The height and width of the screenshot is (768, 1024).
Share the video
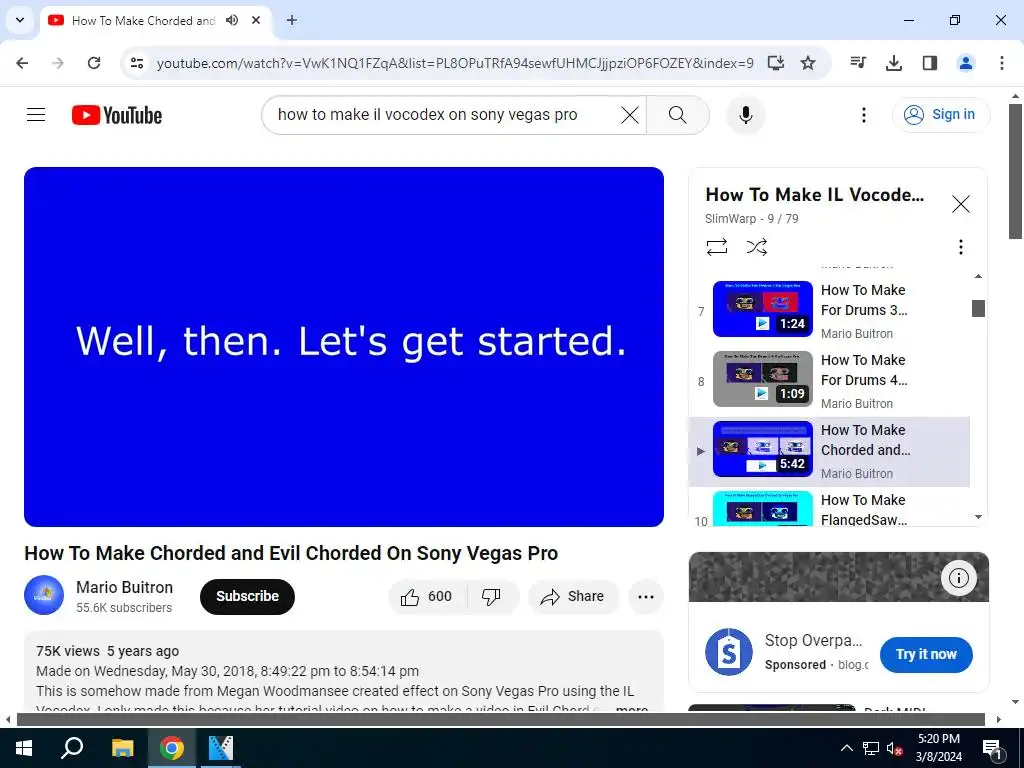573,596
